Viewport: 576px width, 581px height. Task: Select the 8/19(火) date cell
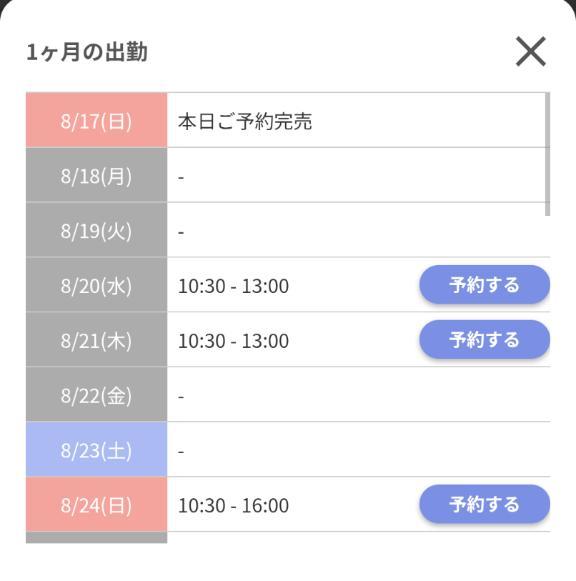[96, 230]
